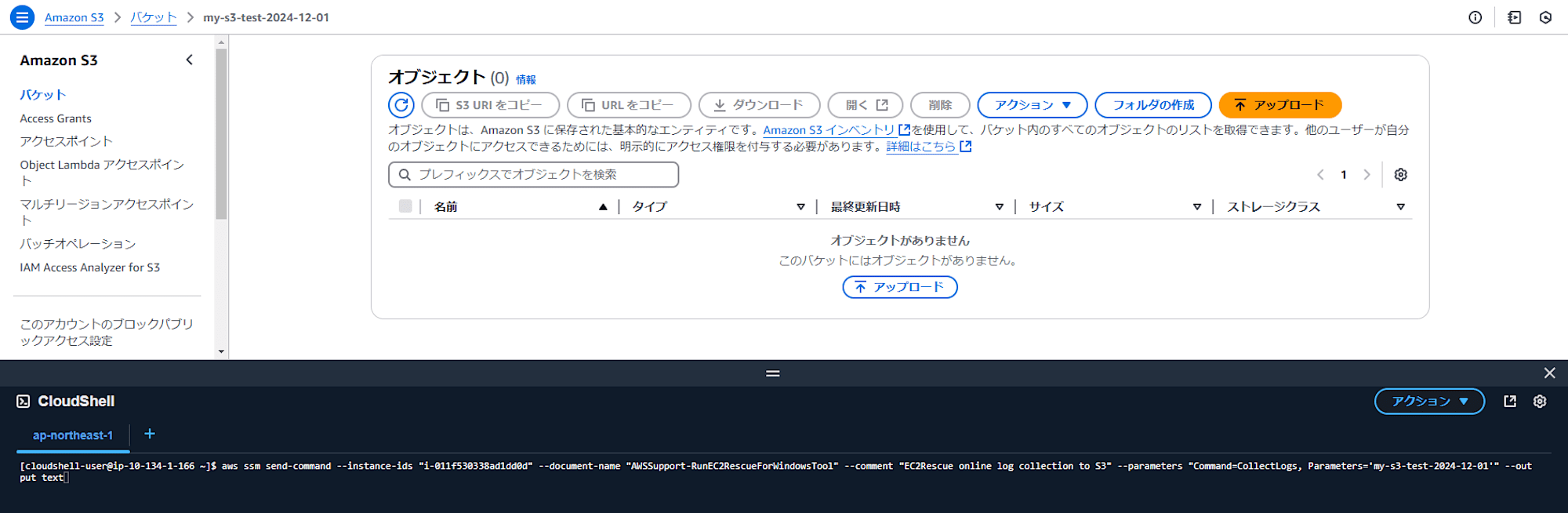The image size is (1568, 513).
Task: Select the ap-northeast-1 CloudShell tab
Action: coord(73,435)
